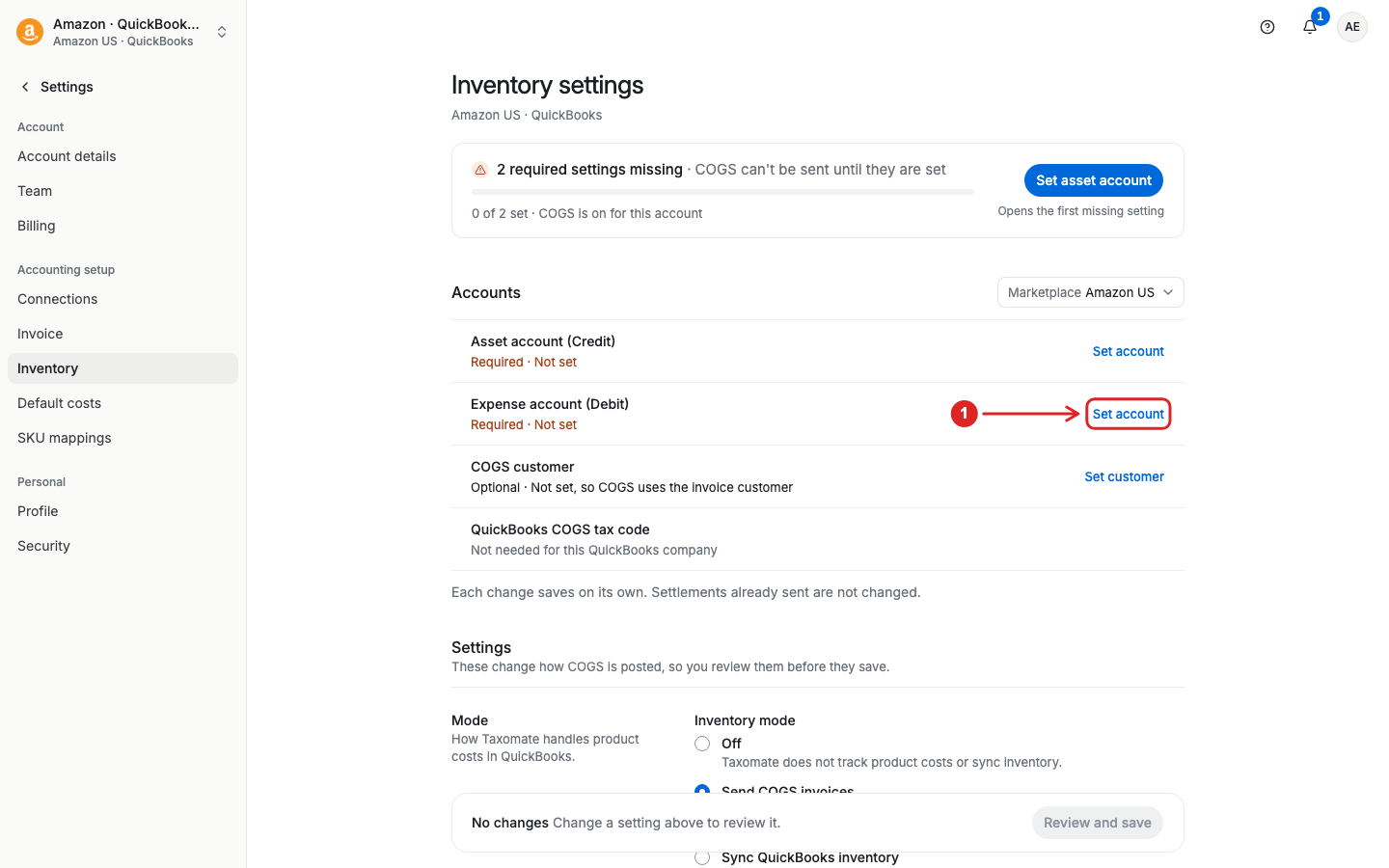This screenshot has height=868, width=1389.
Task: Click the 'Accounts' section heading
Action: tap(486, 292)
